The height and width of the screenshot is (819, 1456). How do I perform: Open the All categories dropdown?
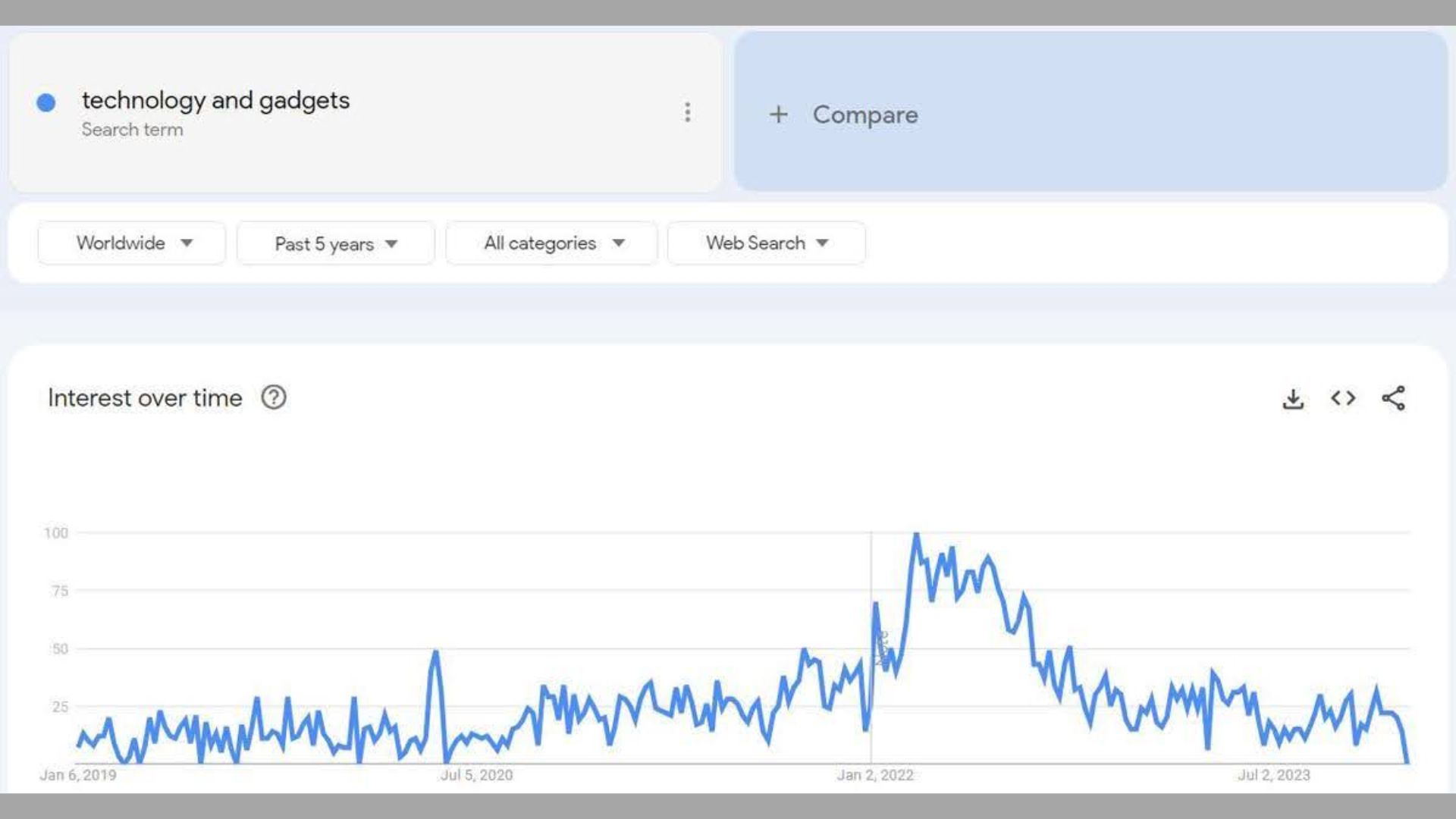coord(551,243)
